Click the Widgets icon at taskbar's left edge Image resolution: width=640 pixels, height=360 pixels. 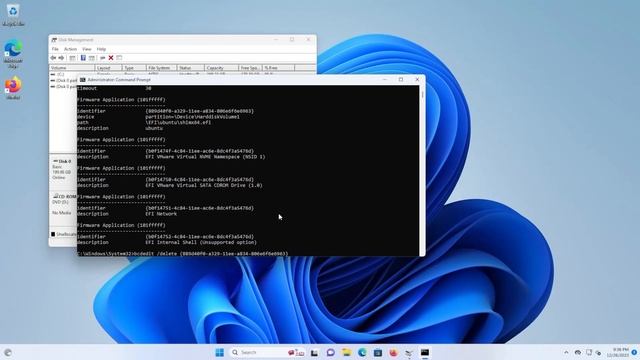pos(8,352)
